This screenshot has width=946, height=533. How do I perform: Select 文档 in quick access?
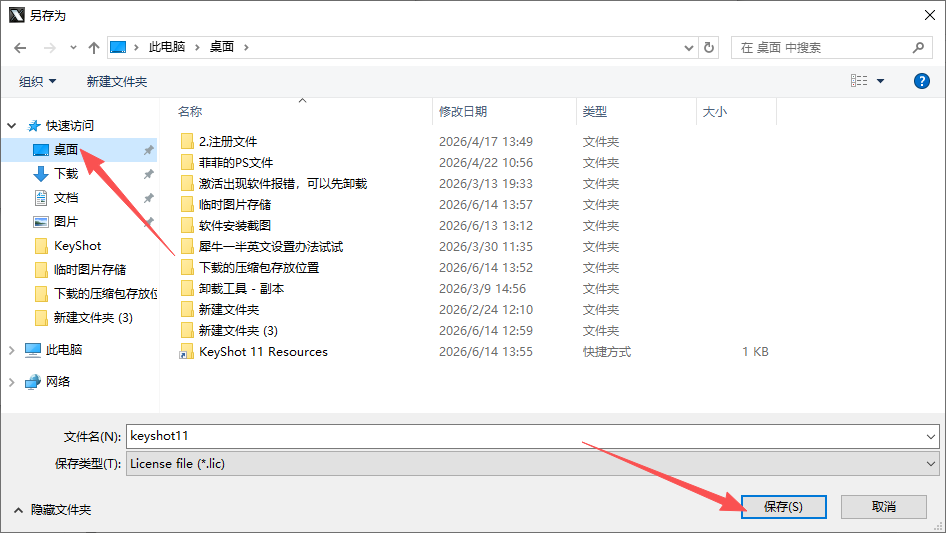pyautogui.click(x=66, y=197)
